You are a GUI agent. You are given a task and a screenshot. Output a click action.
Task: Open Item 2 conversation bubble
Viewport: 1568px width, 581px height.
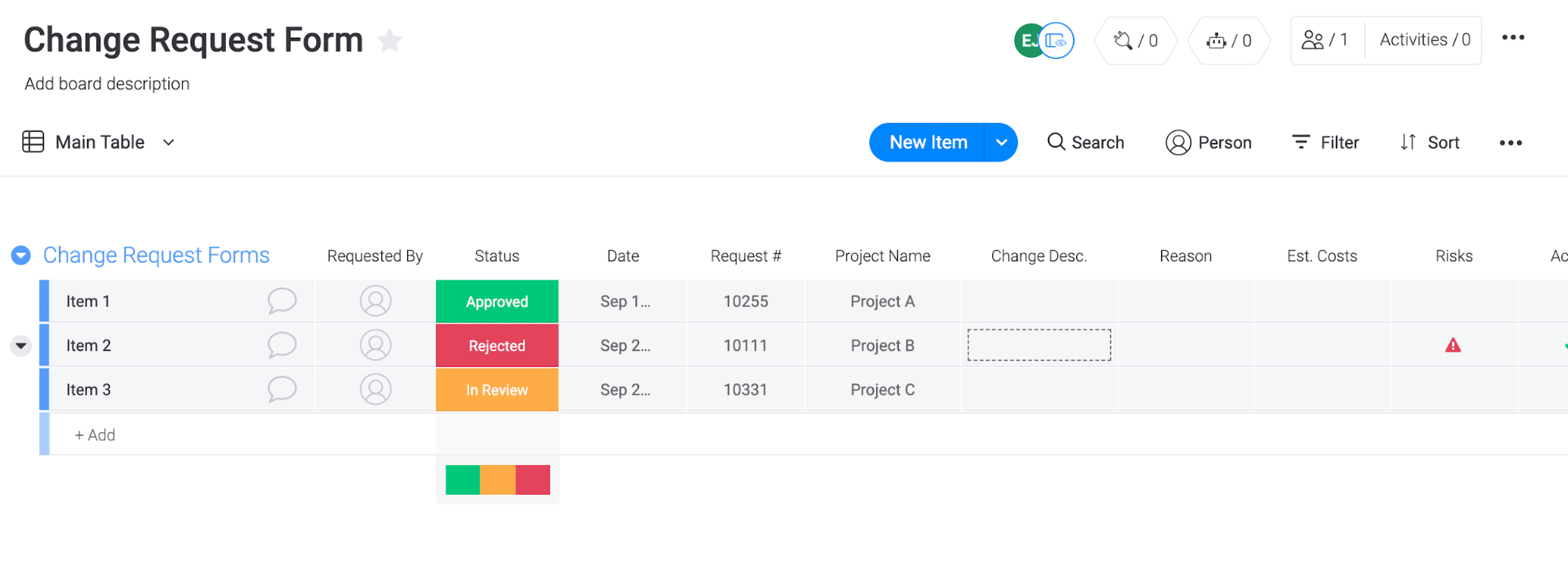tap(282, 345)
